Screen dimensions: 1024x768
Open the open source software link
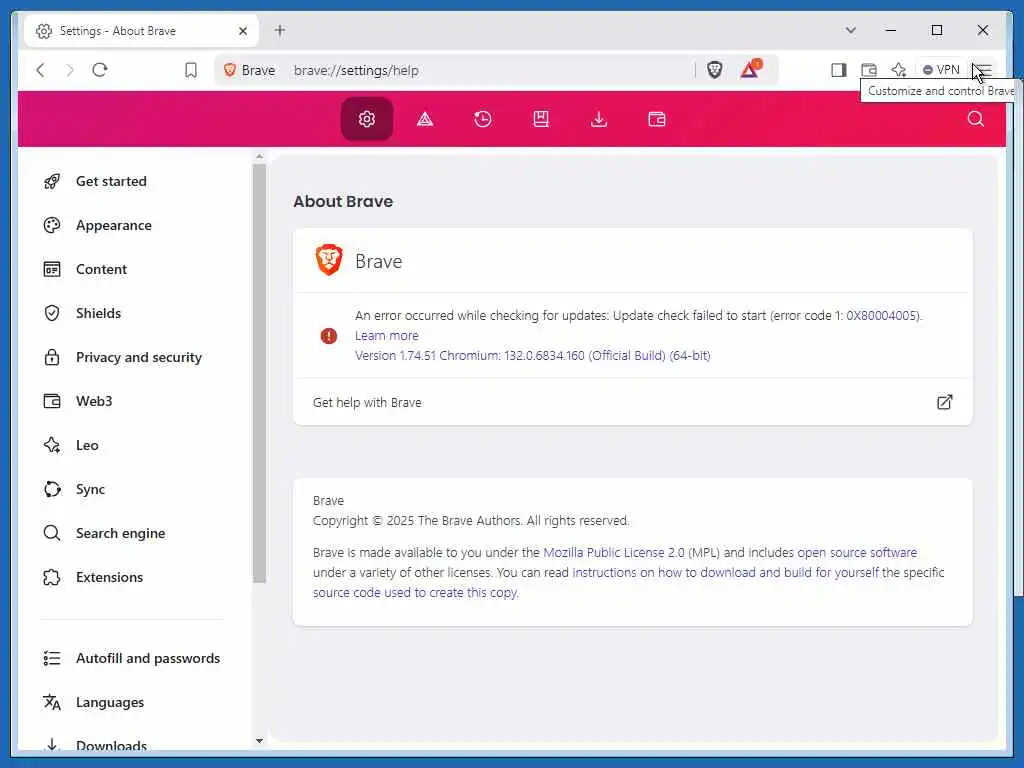857,552
